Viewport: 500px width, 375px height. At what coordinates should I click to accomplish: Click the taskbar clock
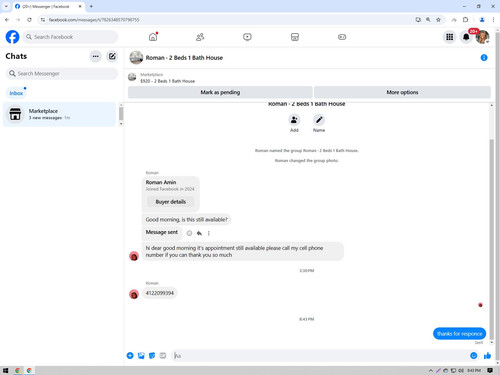(474, 370)
